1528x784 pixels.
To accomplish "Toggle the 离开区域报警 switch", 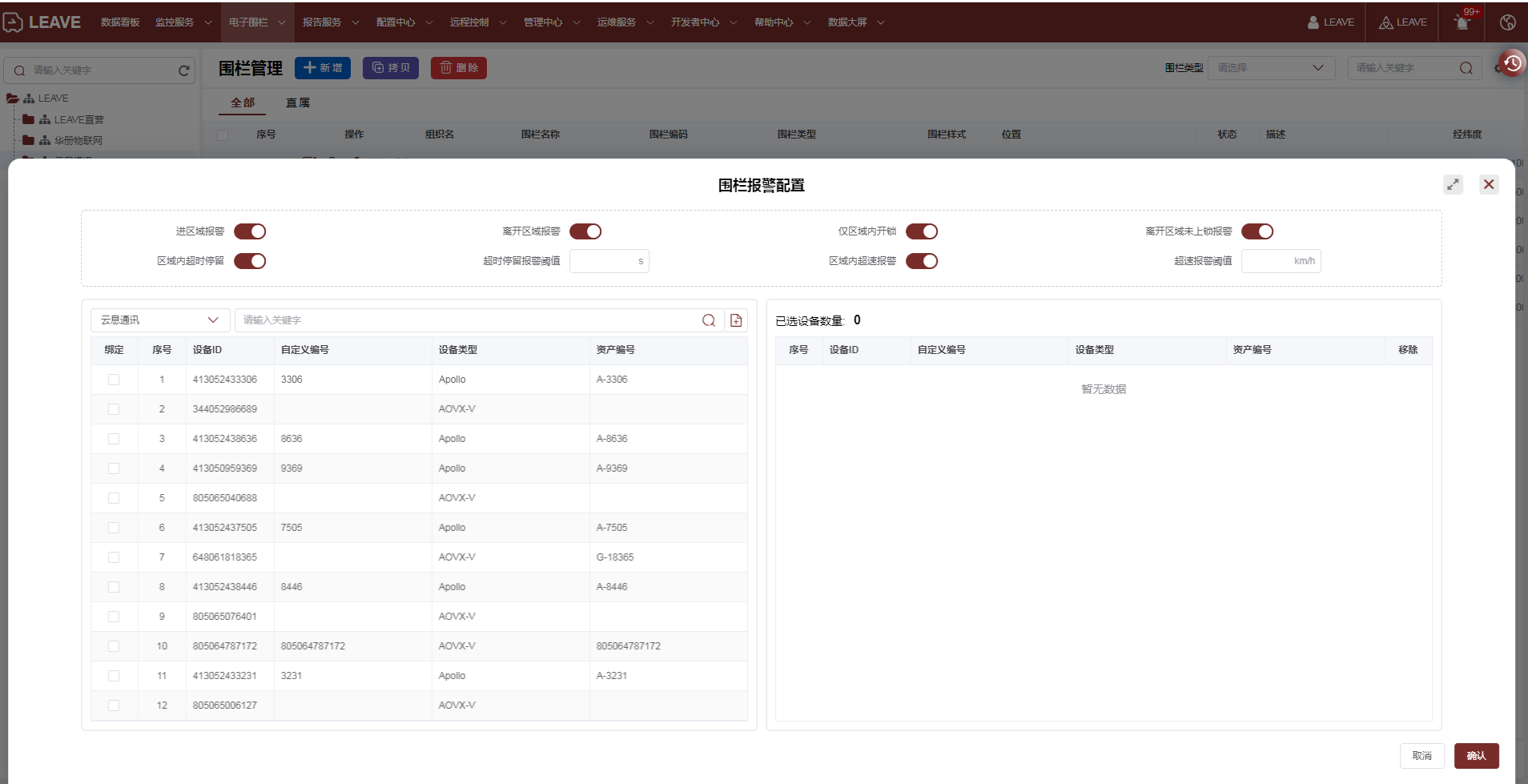I will pyautogui.click(x=585, y=231).
